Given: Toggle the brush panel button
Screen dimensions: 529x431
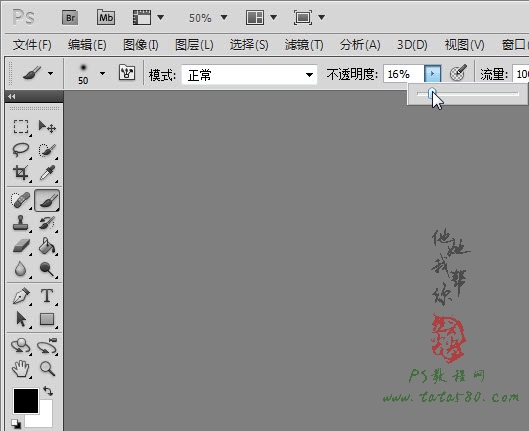Looking at the screenshot, I should pos(127,73).
